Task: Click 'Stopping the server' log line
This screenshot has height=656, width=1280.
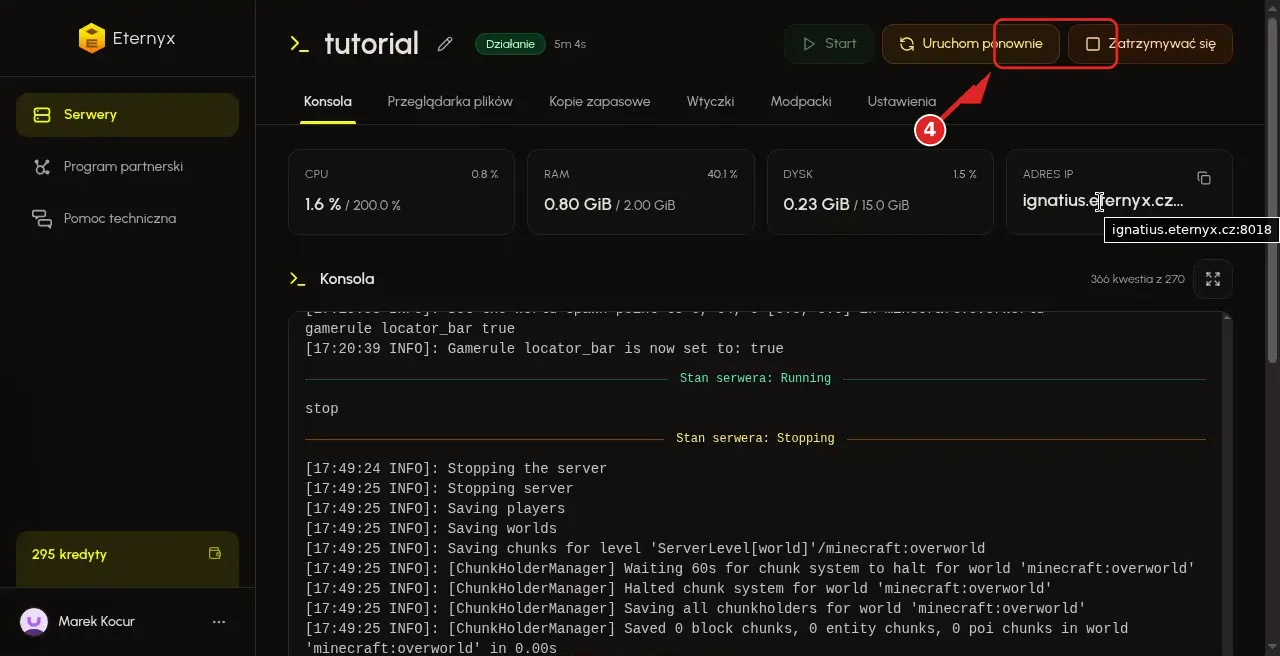Action: (x=456, y=469)
